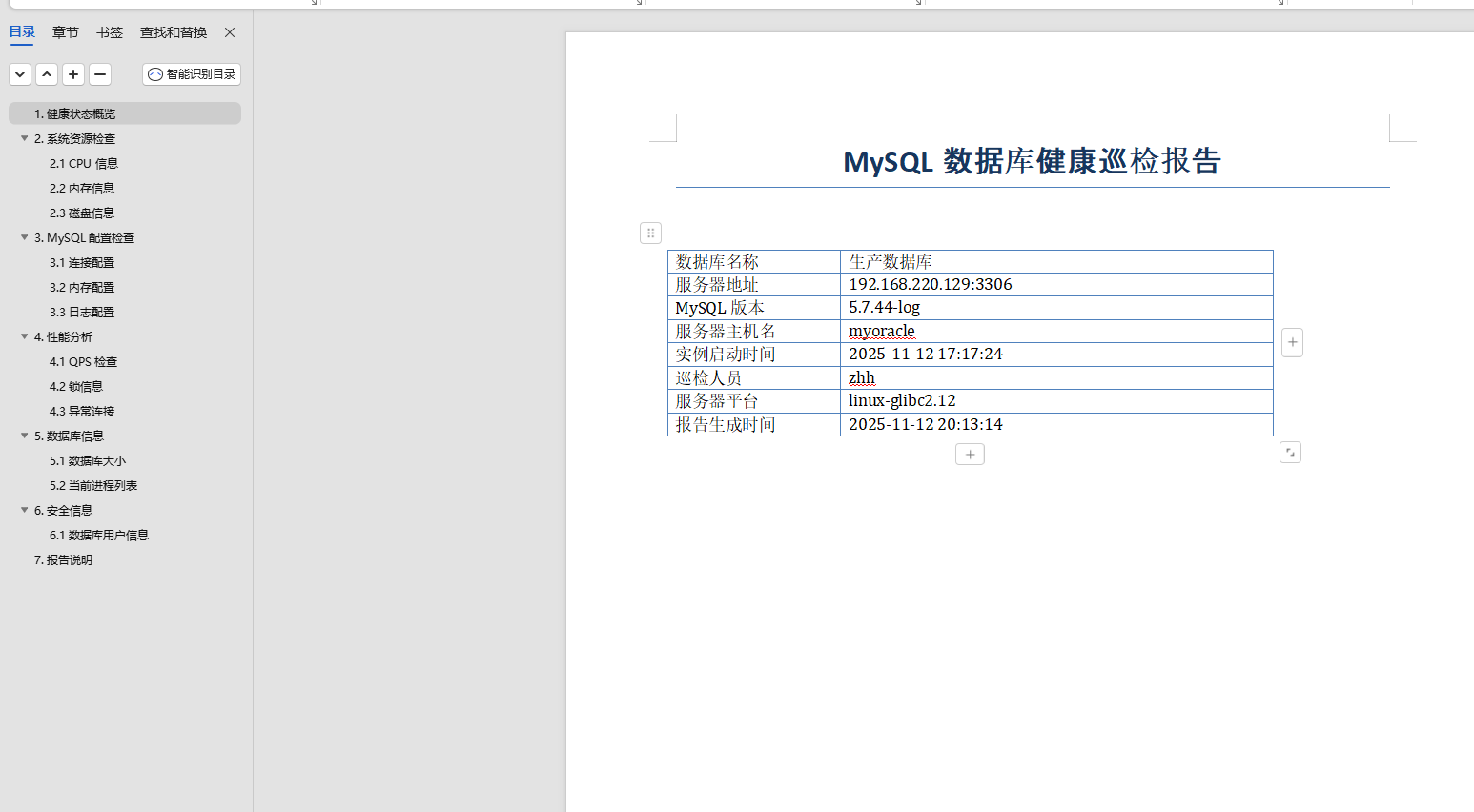Viewport: 1474px width, 812px height.
Task: Open the 查找和替换 tab
Action: (174, 32)
